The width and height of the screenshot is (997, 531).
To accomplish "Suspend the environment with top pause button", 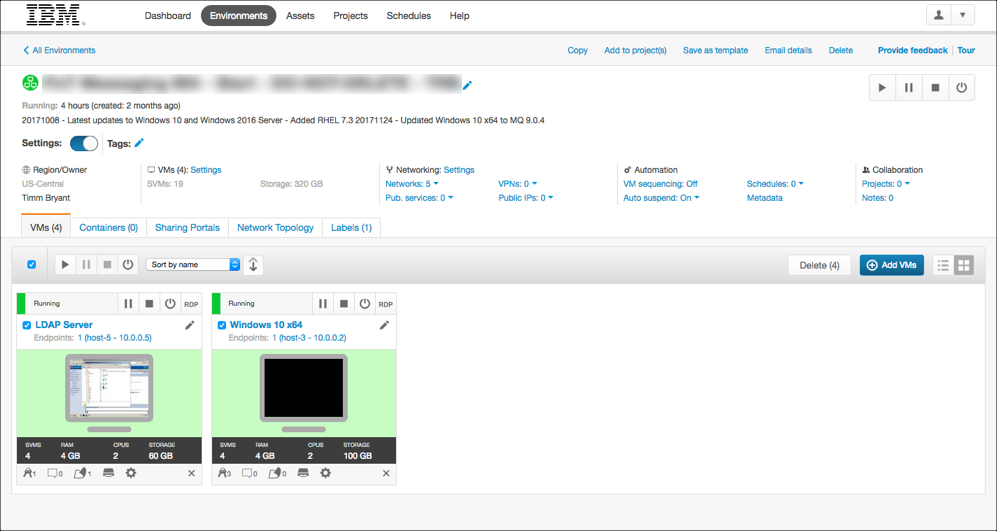I will tap(909, 88).
